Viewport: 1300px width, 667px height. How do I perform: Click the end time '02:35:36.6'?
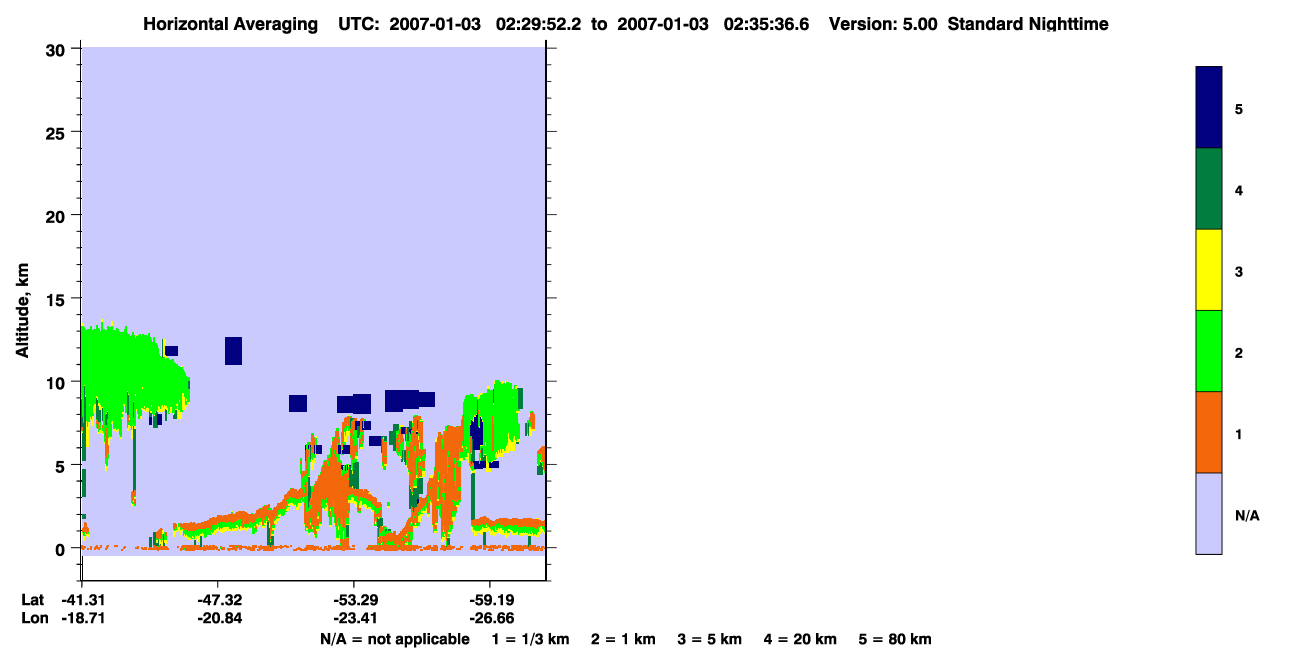[766, 24]
